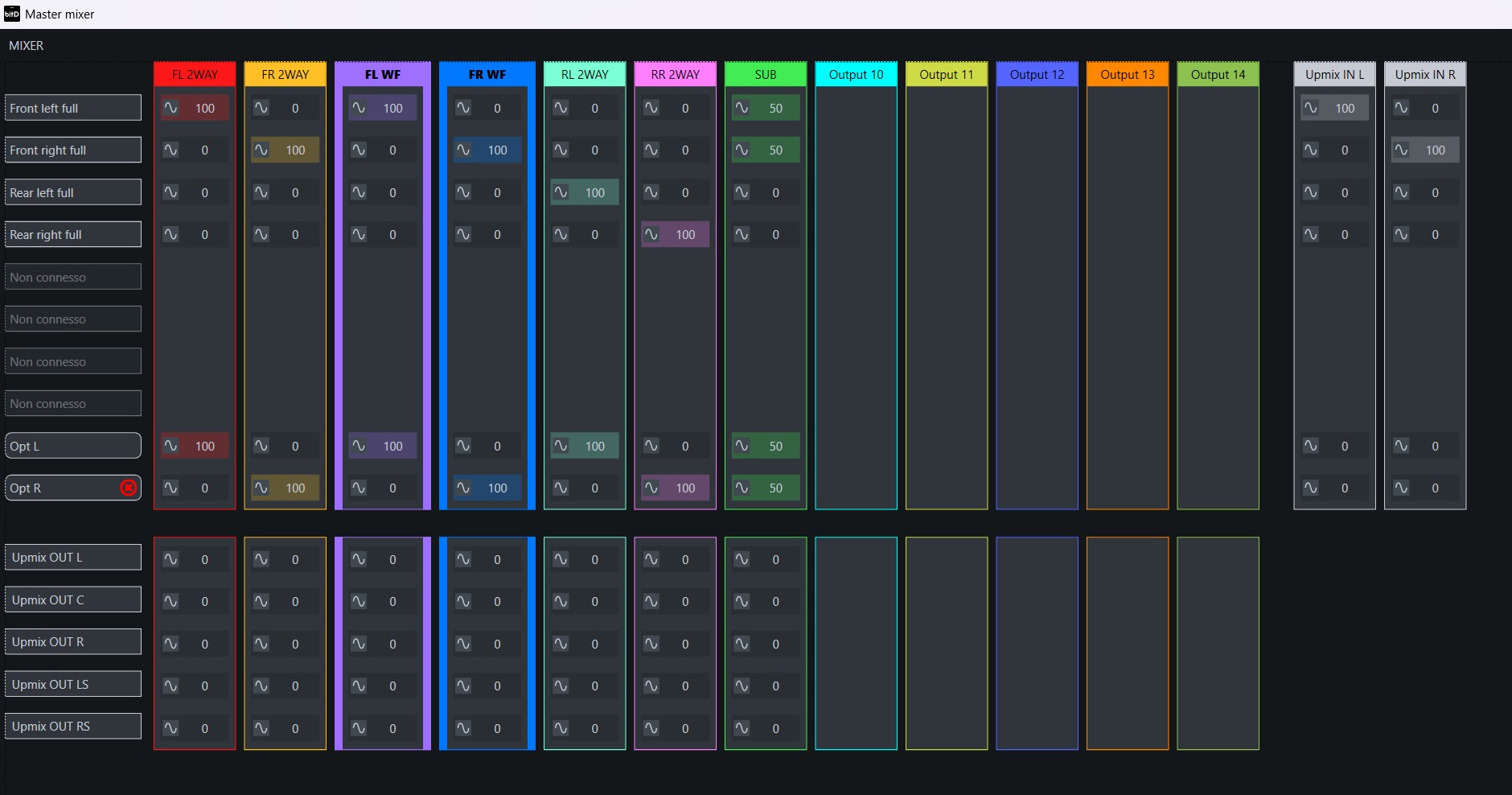Screen dimensions: 1512x795
Task: Click the phase wave icon for Upmix OUT LS in RL 2WAY
Action: 561,686
